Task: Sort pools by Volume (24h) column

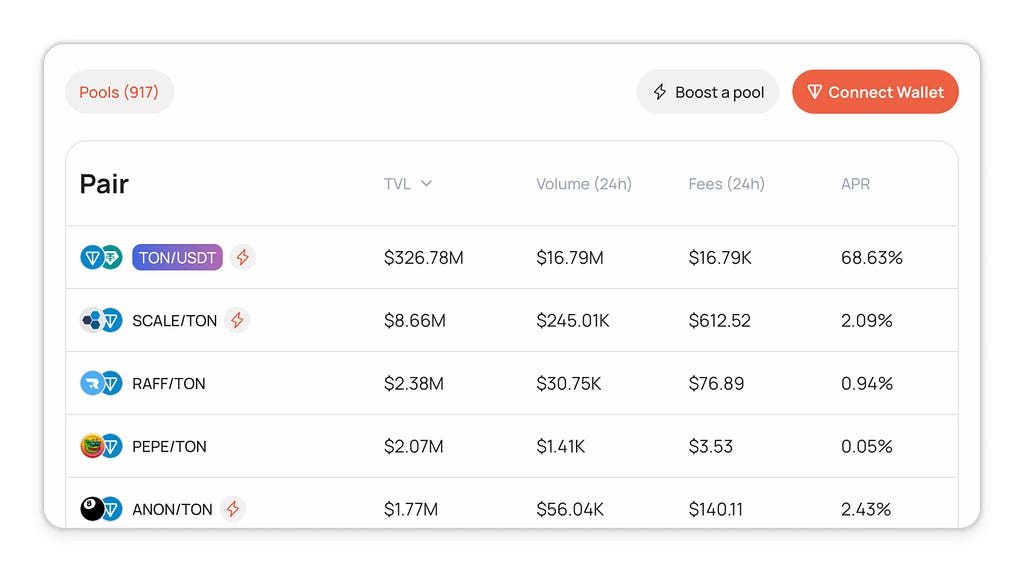Action: coord(584,184)
